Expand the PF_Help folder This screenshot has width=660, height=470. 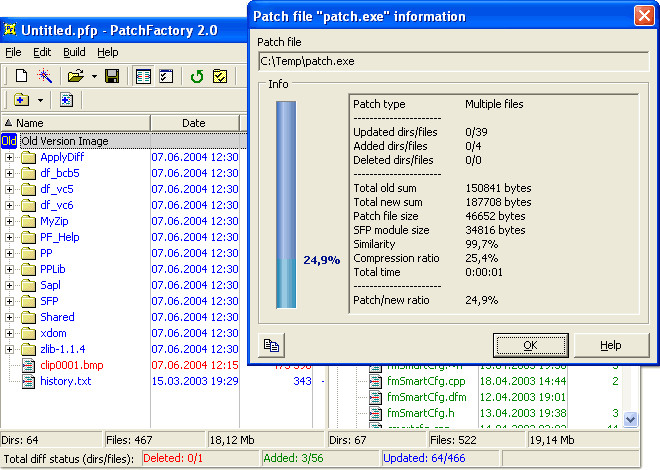pyautogui.click(x=9, y=237)
